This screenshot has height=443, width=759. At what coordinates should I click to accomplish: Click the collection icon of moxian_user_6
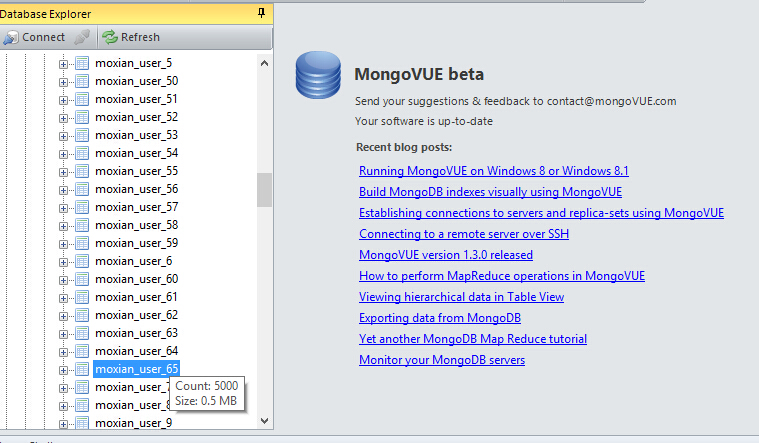pyautogui.click(x=82, y=261)
